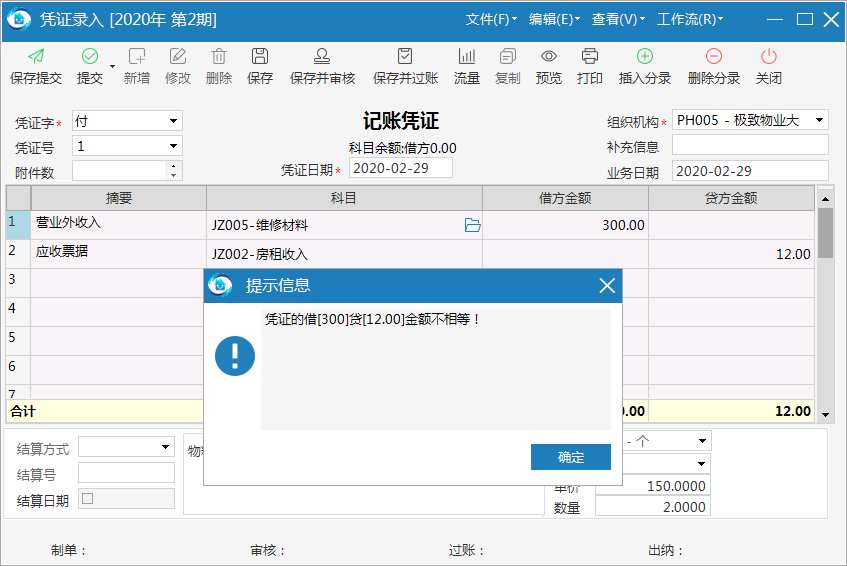Image resolution: width=847 pixels, height=566 pixels.
Task: Click 确定 in the 提示信息 dialog
Action: (570, 457)
